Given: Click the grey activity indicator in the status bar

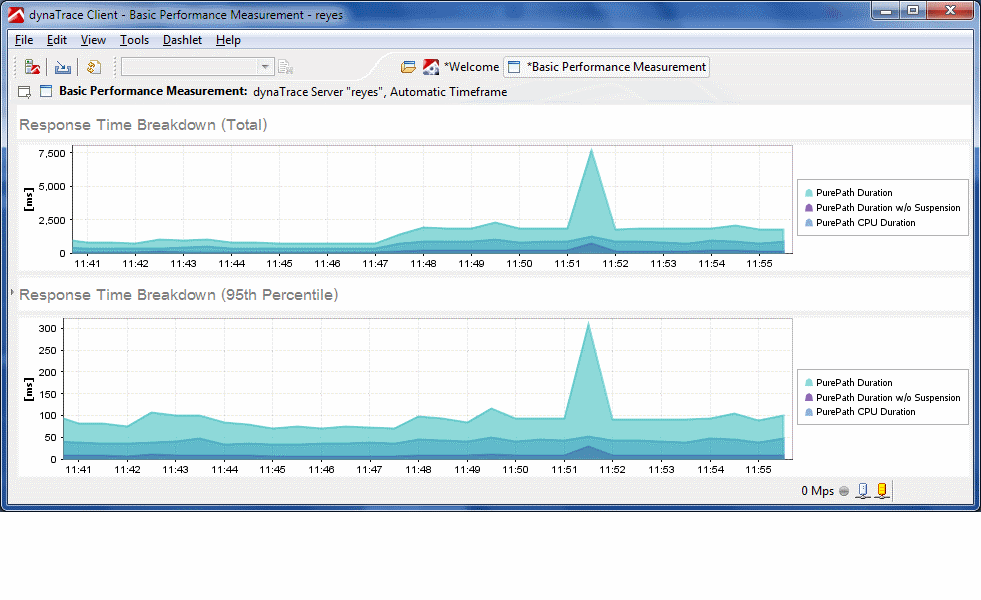Looking at the screenshot, I should tap(844, 491).
